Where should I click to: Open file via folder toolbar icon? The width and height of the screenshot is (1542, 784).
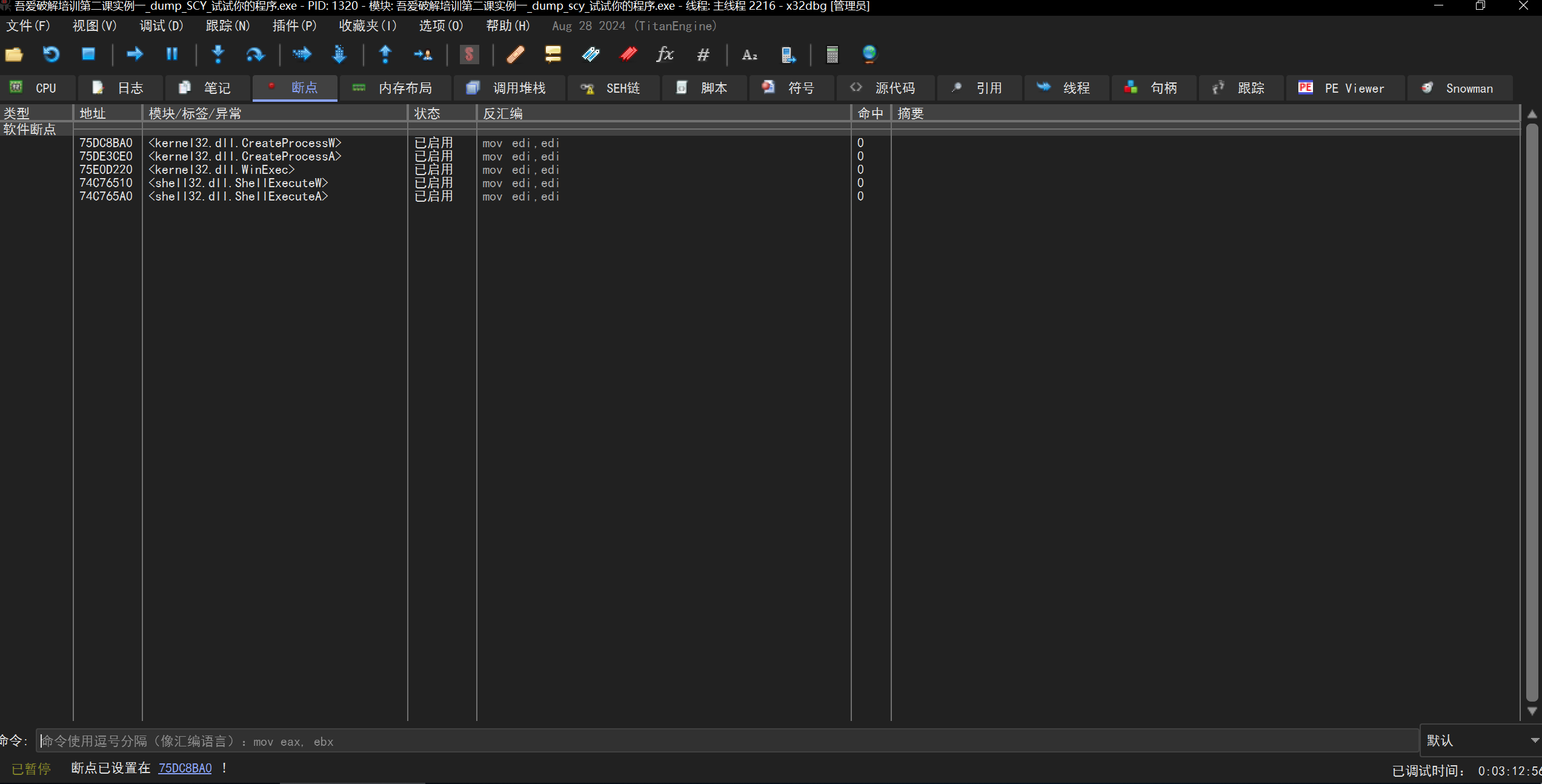tap(14, 55)
